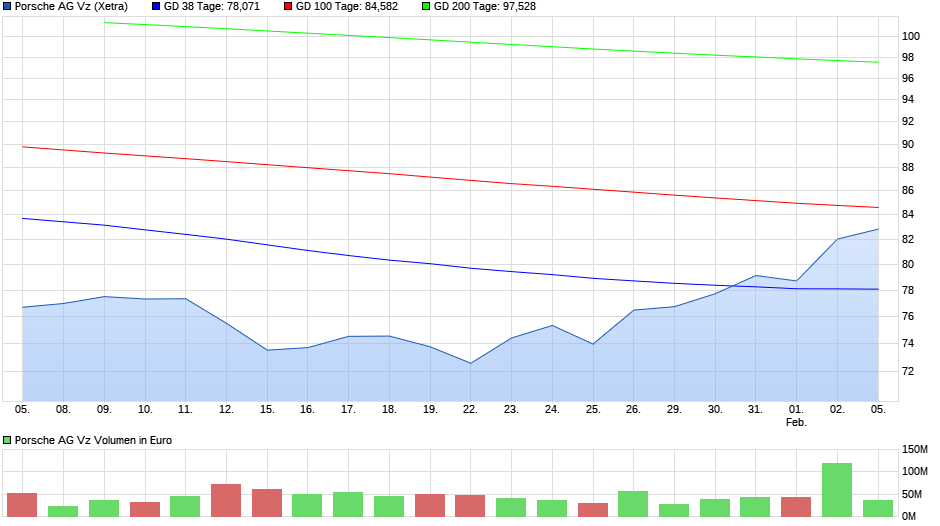Click the 'Feb.' month label on date axis
940x526 pixels.
tap(796, 422)
